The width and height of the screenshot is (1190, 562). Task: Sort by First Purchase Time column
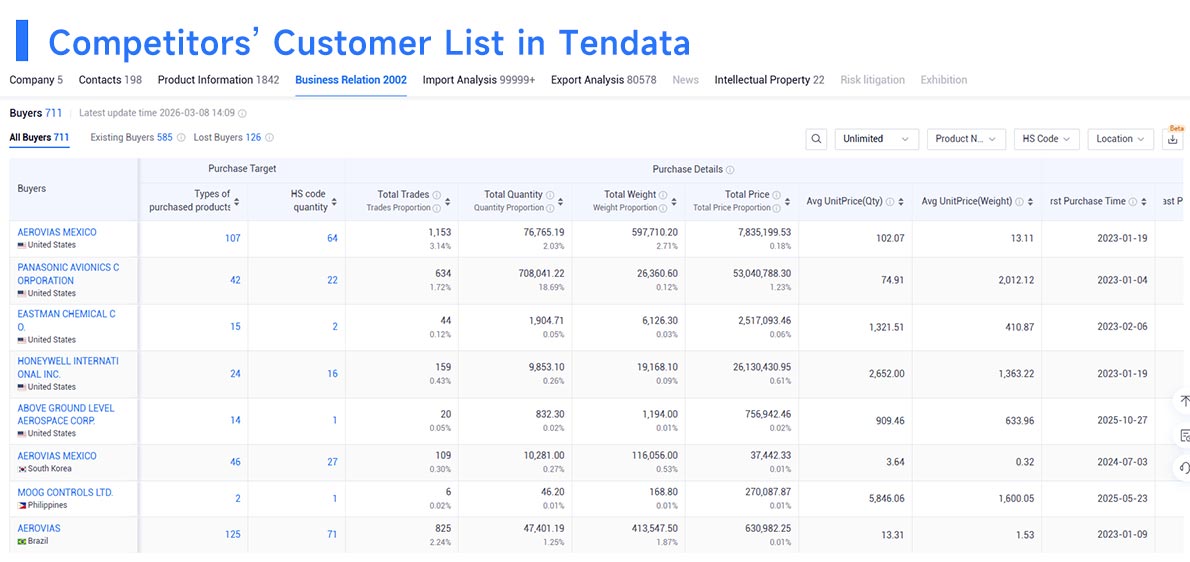pos(1144,202)
